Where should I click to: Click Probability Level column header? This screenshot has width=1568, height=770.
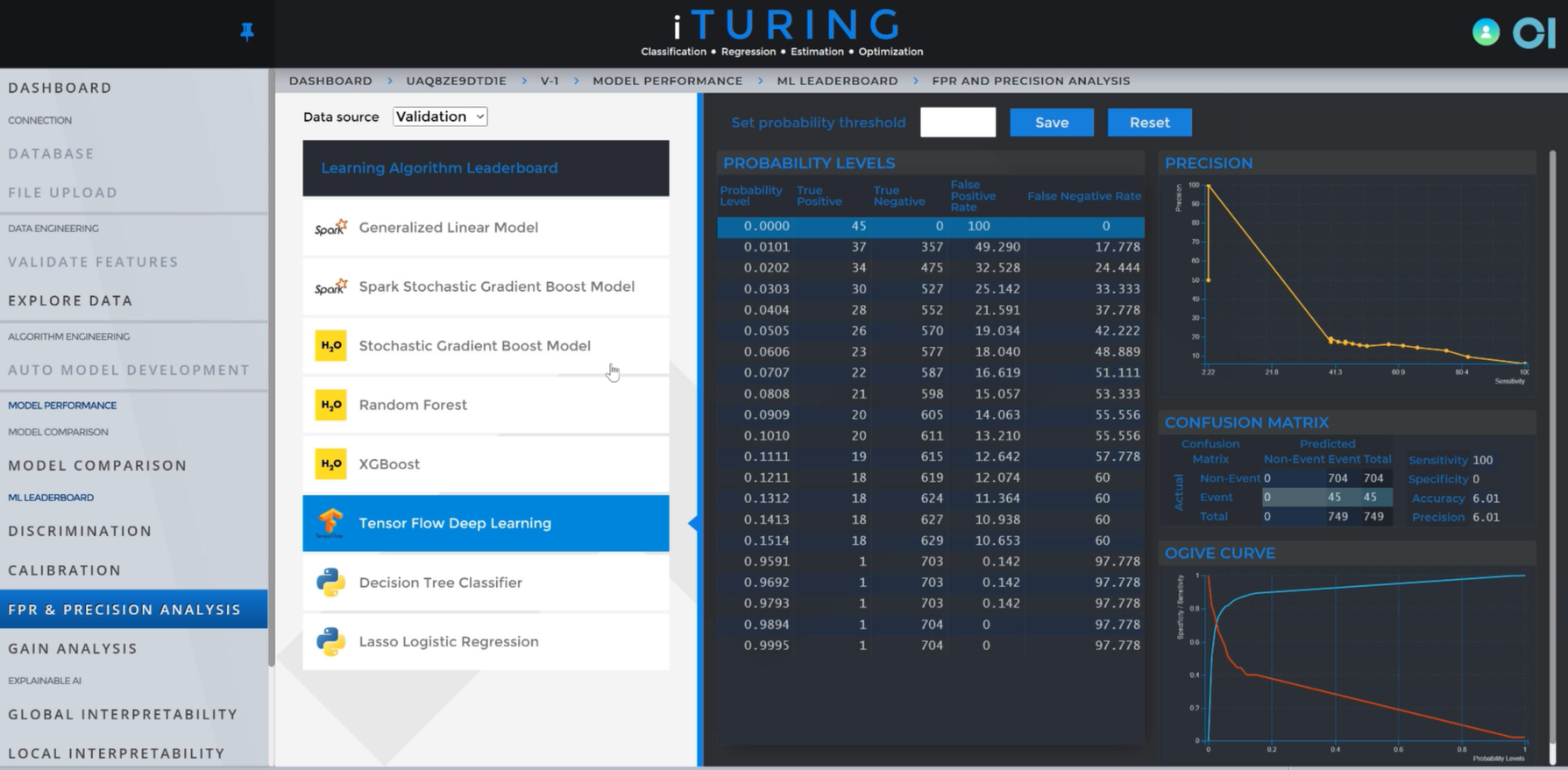pyautogui.click(x=750, y=195)
